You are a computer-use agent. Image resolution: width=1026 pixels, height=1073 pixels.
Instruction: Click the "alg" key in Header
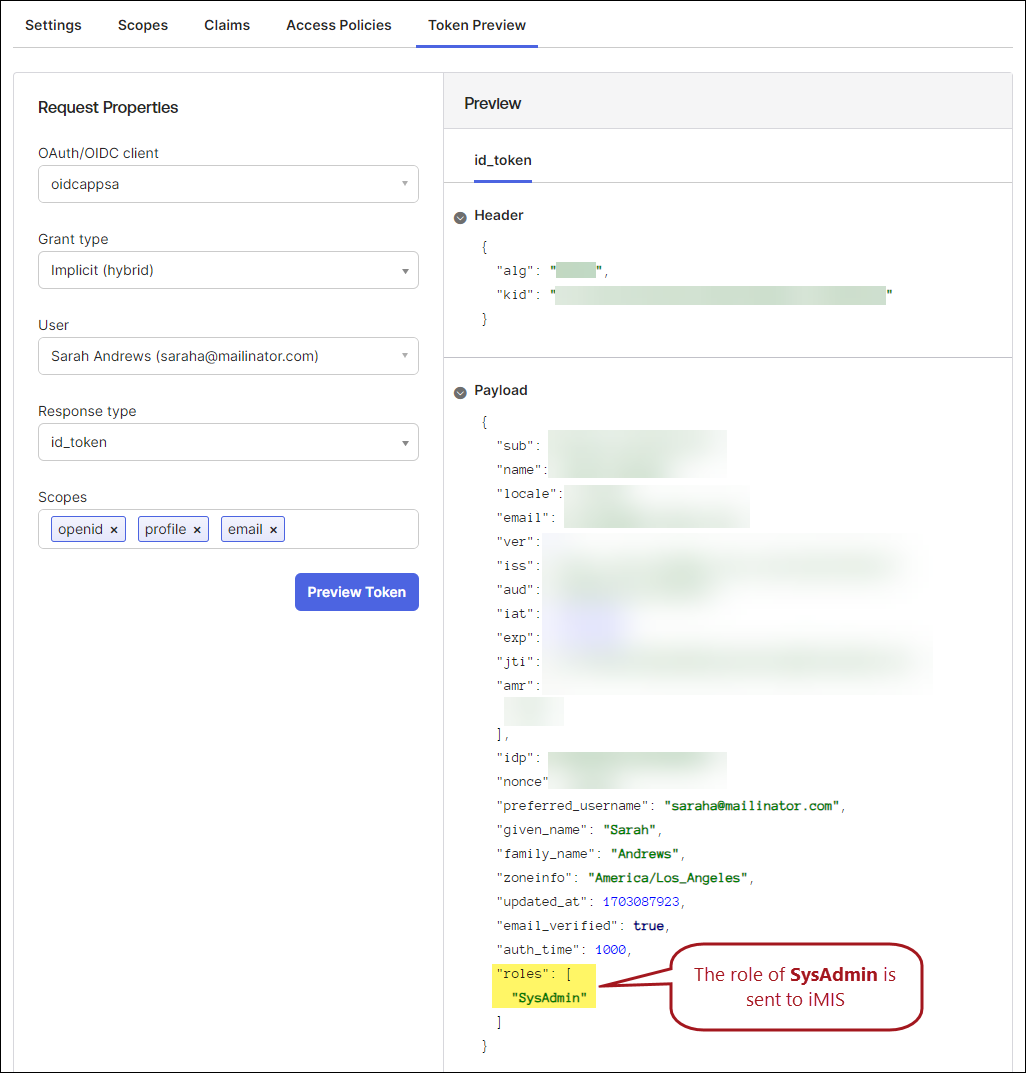coord(515,271)
